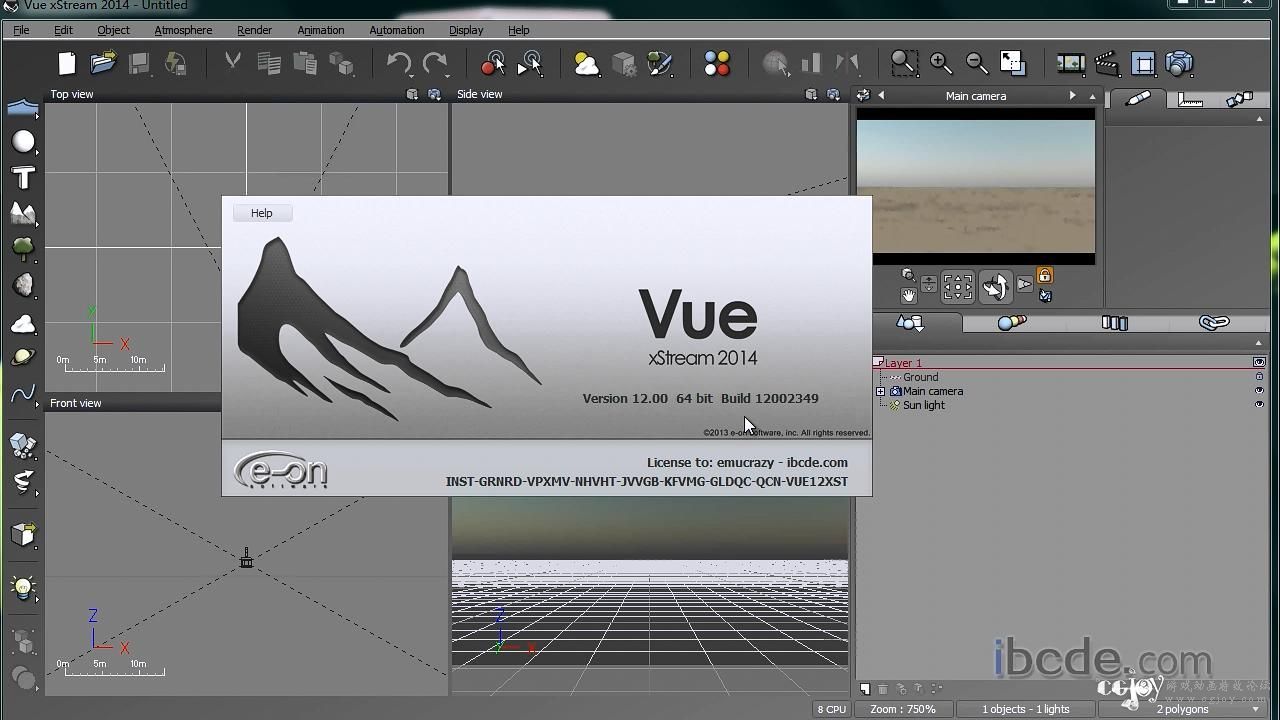The height and width of the screenshot is (720, 1280).
Task: Click Help button in the About dialog
Action: (x=262, y=213)
